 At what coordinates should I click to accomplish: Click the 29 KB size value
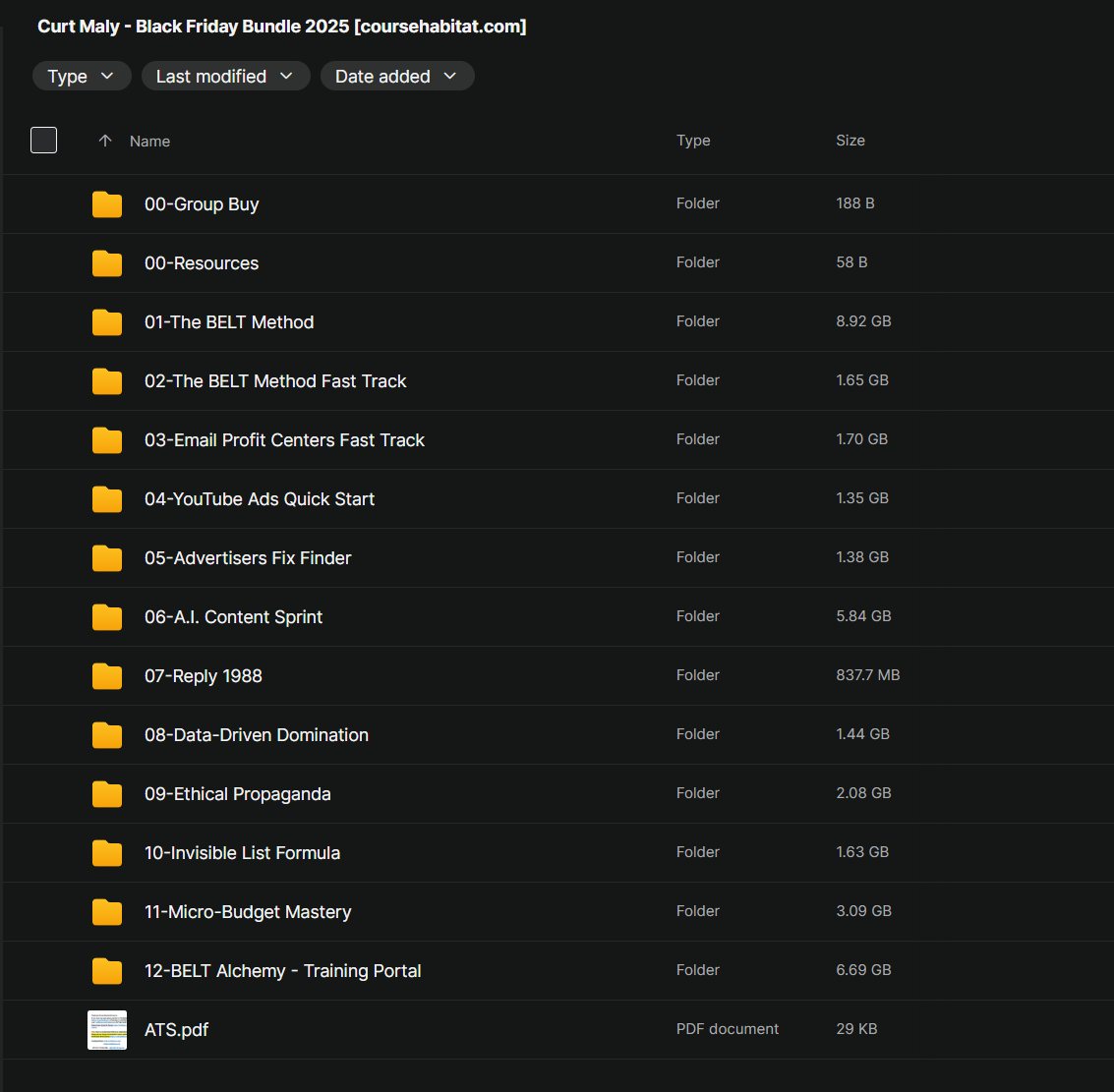click(856, 1029)
